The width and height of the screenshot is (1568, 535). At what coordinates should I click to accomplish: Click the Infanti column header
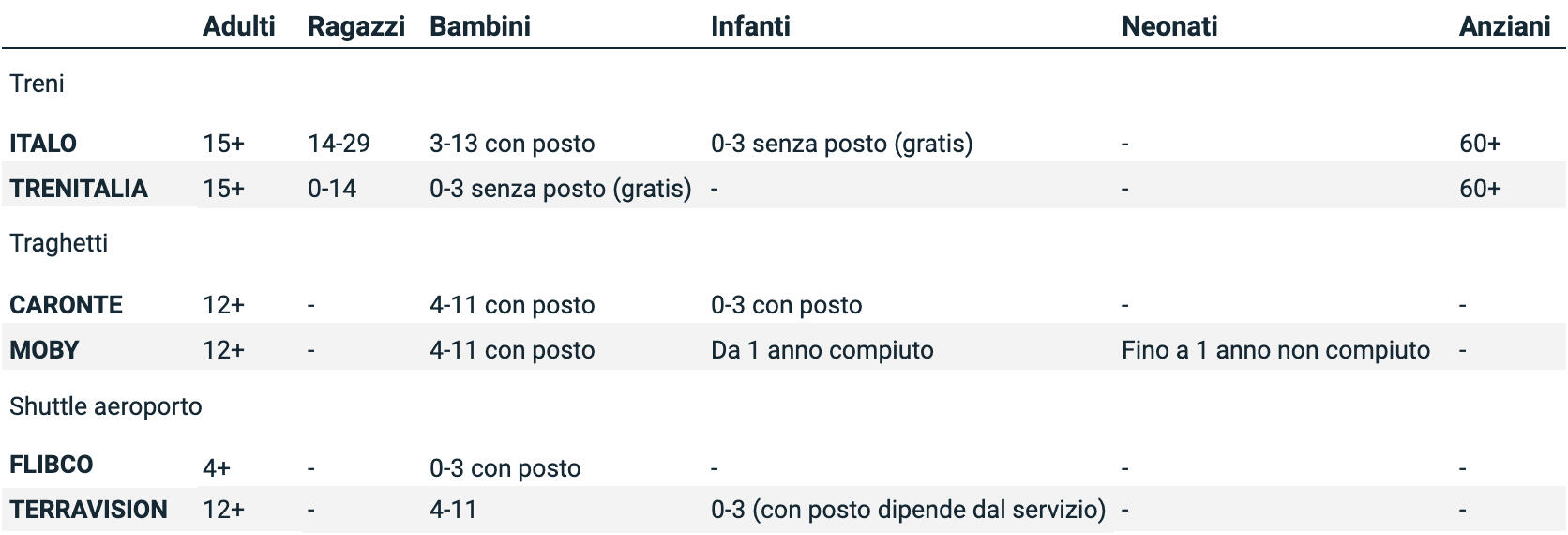750,26
